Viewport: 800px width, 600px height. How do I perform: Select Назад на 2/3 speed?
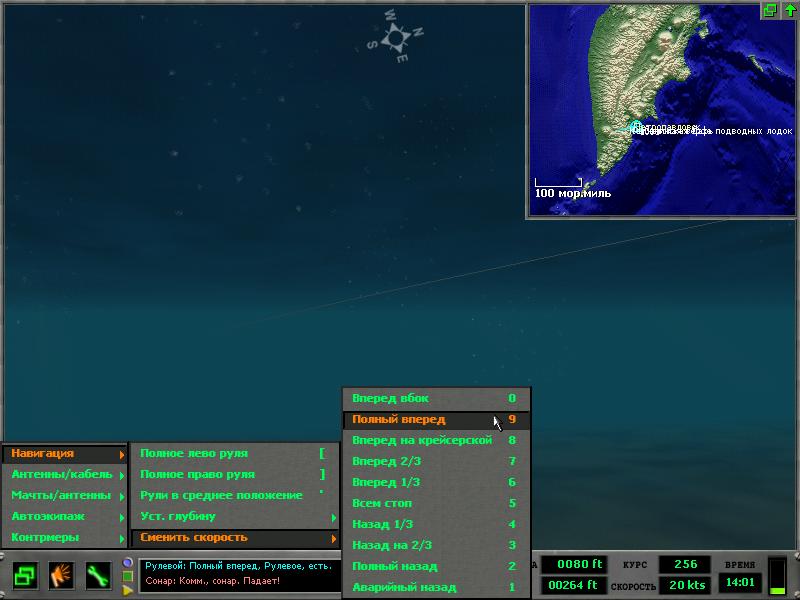(x=436, y=545)
